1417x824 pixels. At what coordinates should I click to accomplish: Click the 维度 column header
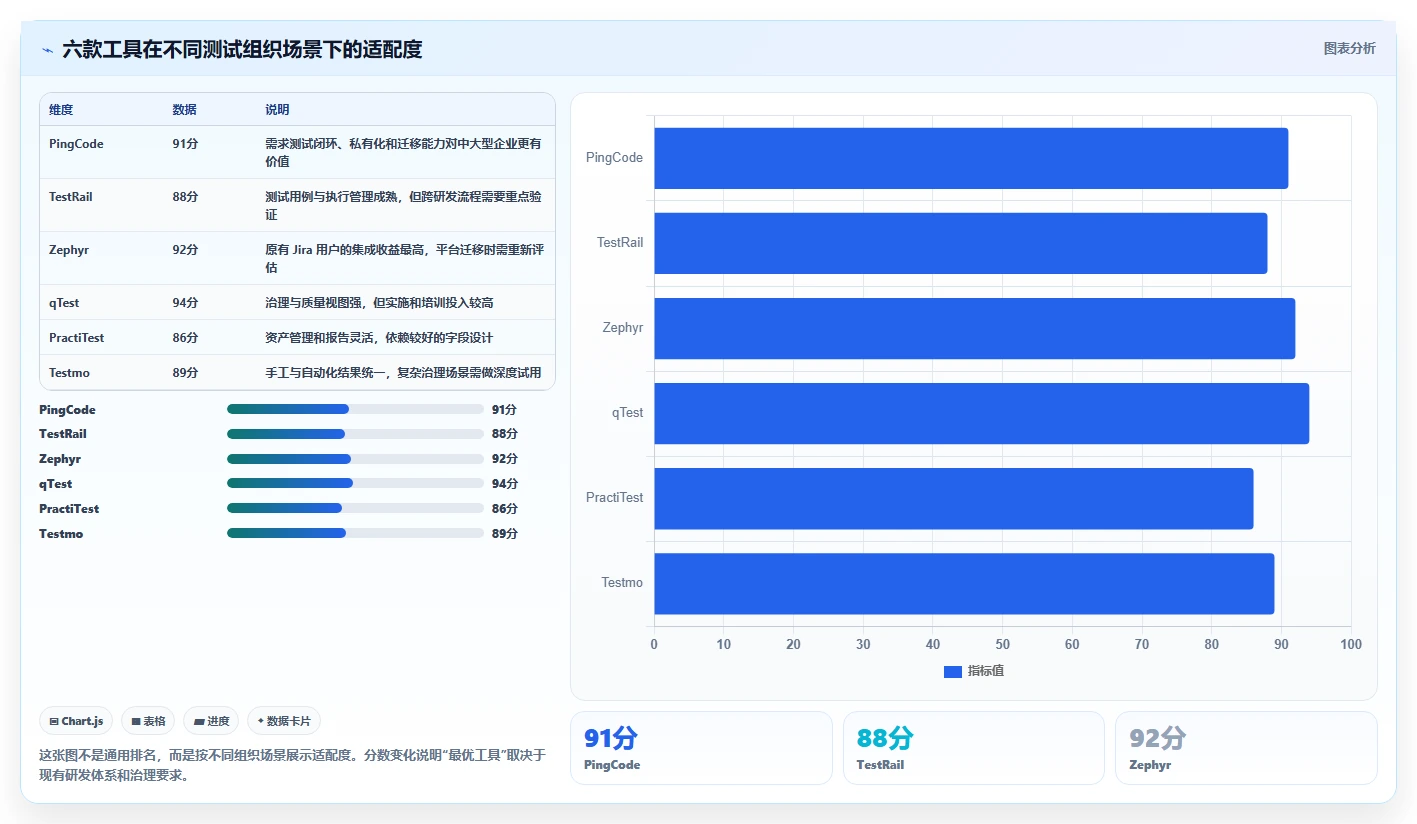[x=61, y=110]
